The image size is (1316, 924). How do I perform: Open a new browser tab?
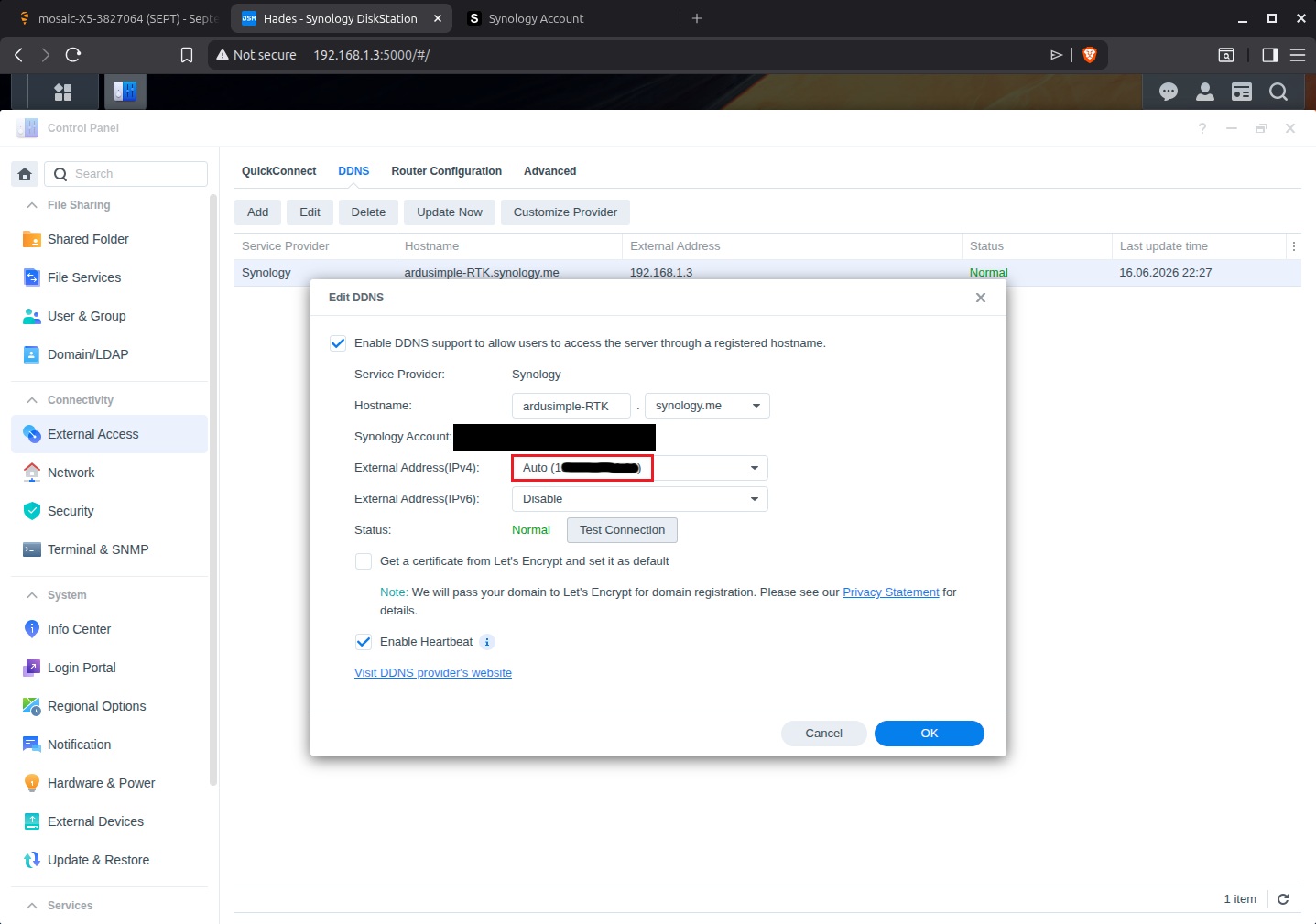pyautogui.click(x=697, y=18)
